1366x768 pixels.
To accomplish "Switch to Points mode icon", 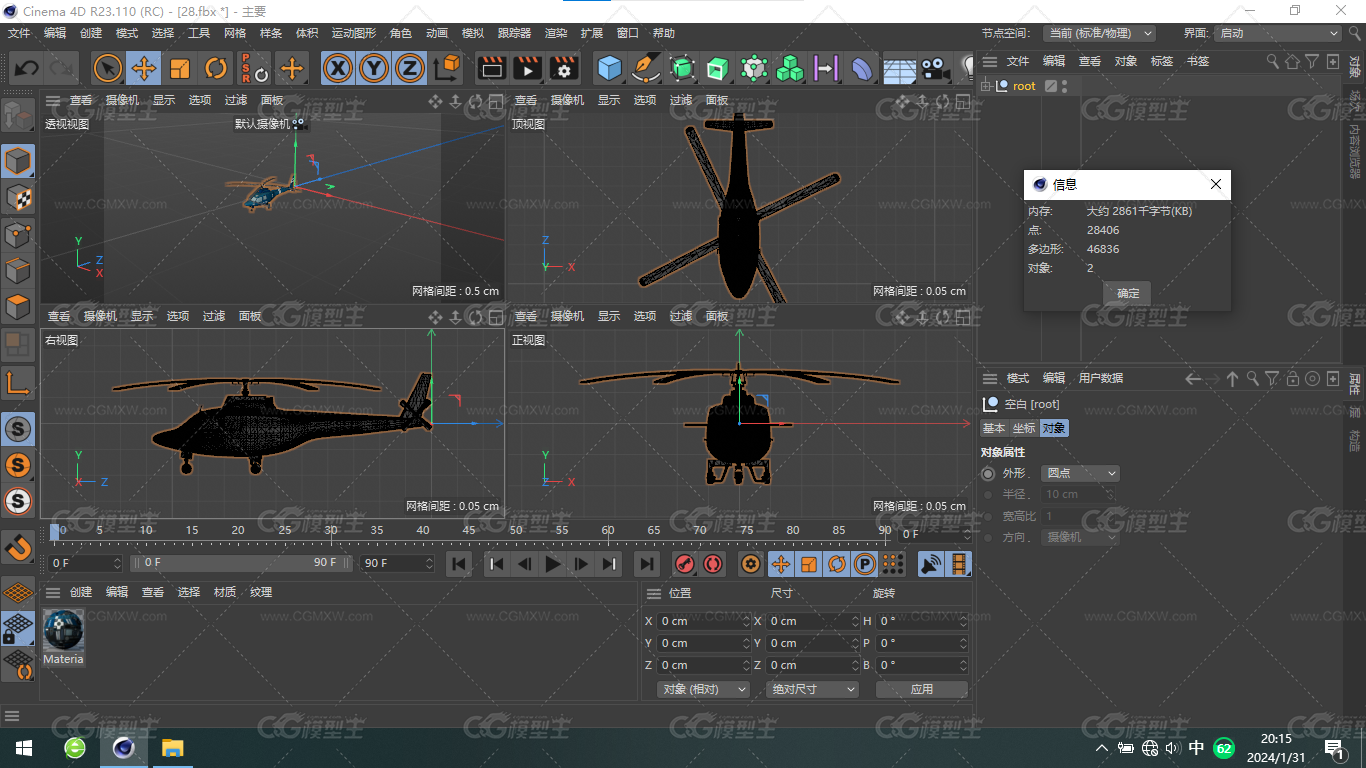I will click(18, 234).
